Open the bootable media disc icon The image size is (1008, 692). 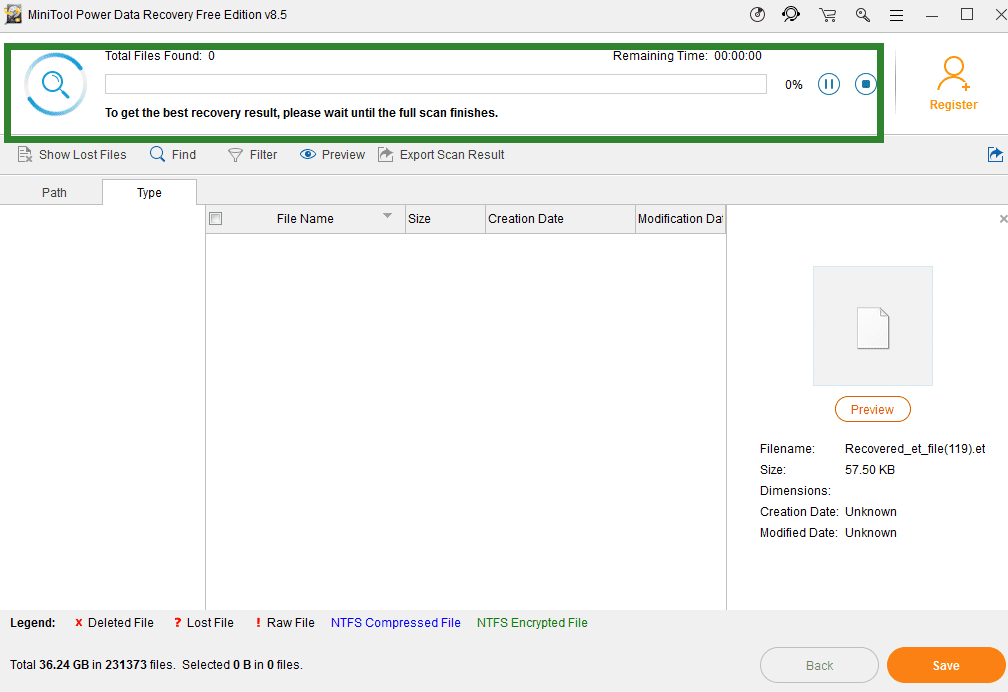pyautogui.click(x=757, y=15)
